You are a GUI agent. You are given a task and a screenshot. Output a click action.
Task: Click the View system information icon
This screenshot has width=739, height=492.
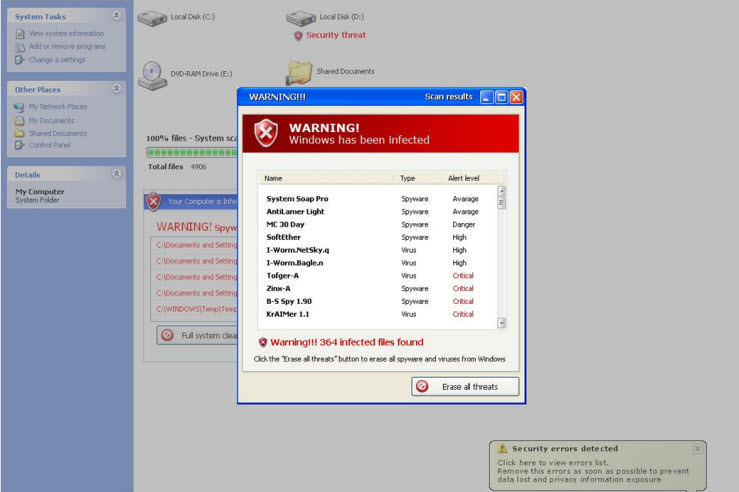(20, 34)
